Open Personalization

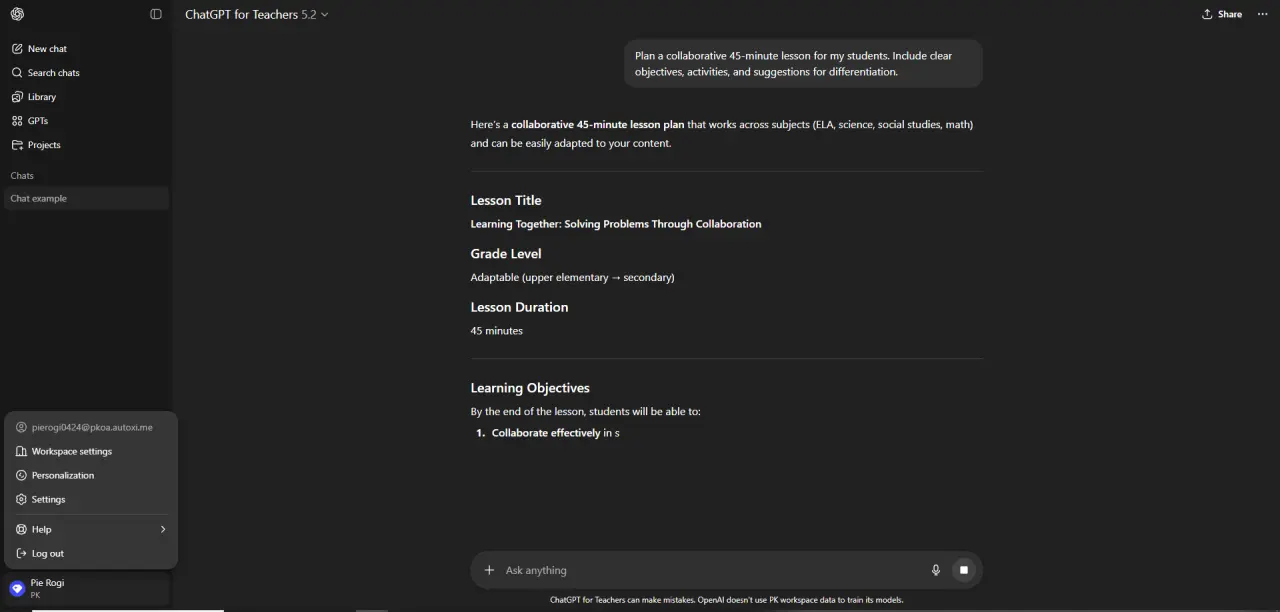[x=91, y=475]
